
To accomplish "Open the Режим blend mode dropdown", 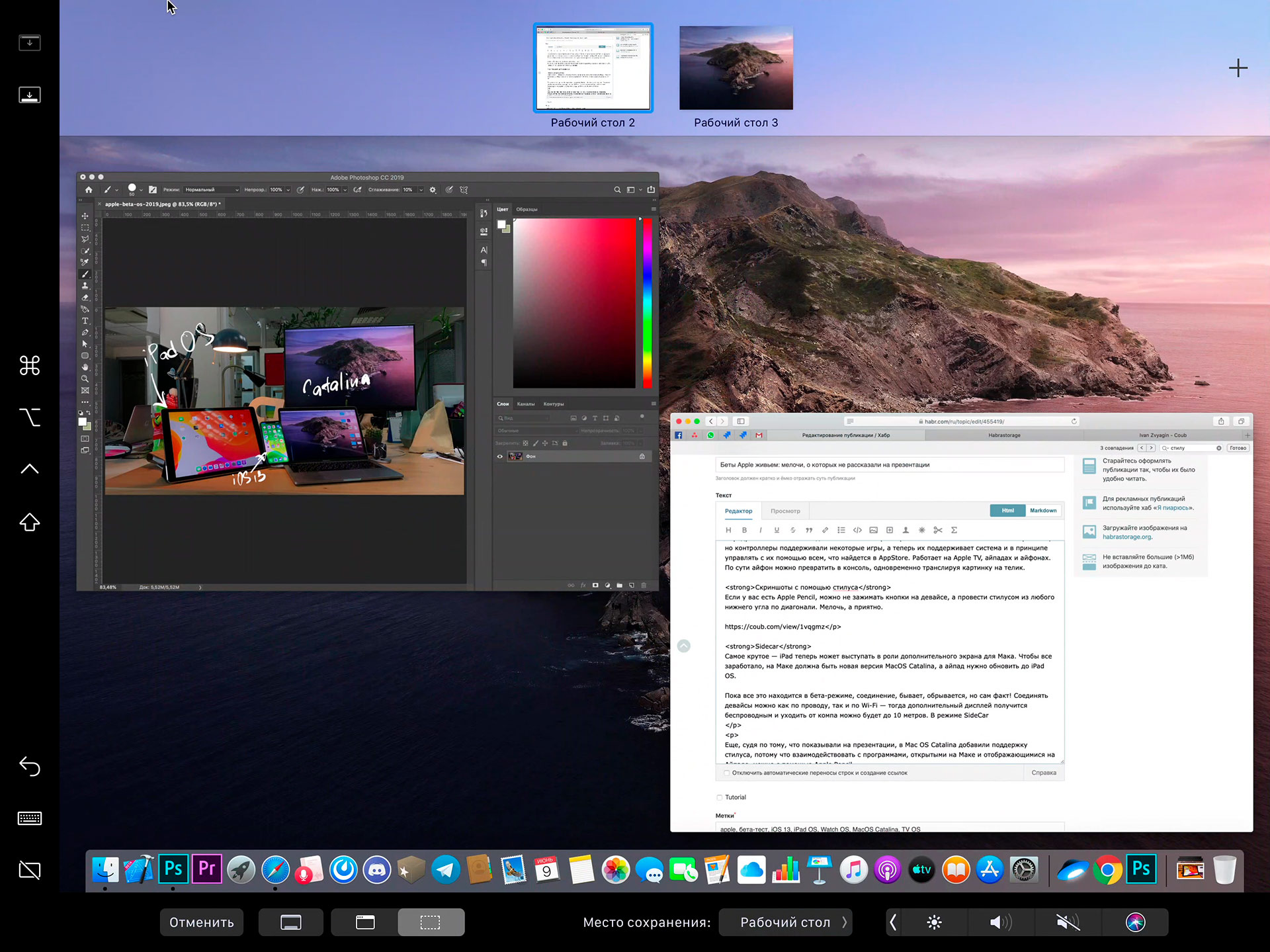I will click(x=212, y=190).
